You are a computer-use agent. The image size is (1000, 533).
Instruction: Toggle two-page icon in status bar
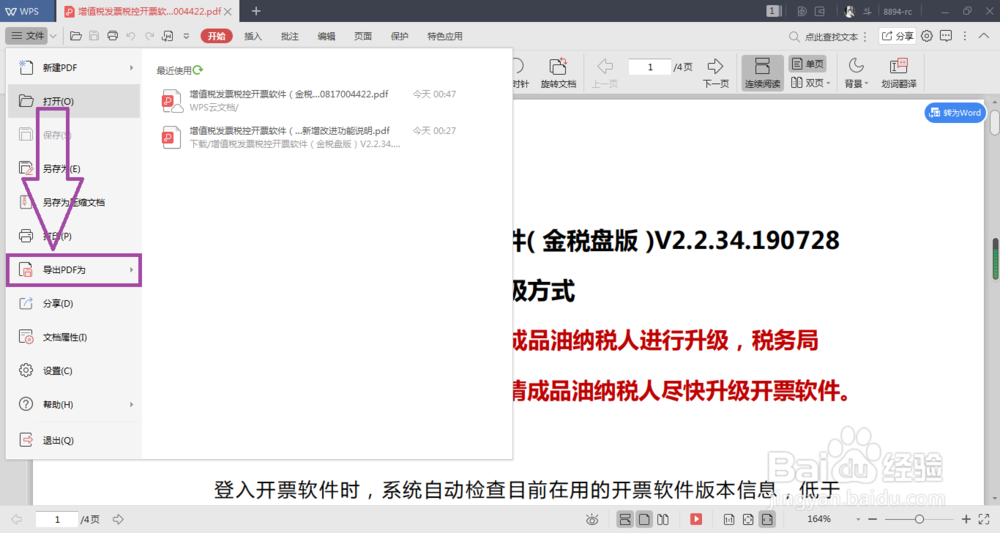click(x=663, y=520)
